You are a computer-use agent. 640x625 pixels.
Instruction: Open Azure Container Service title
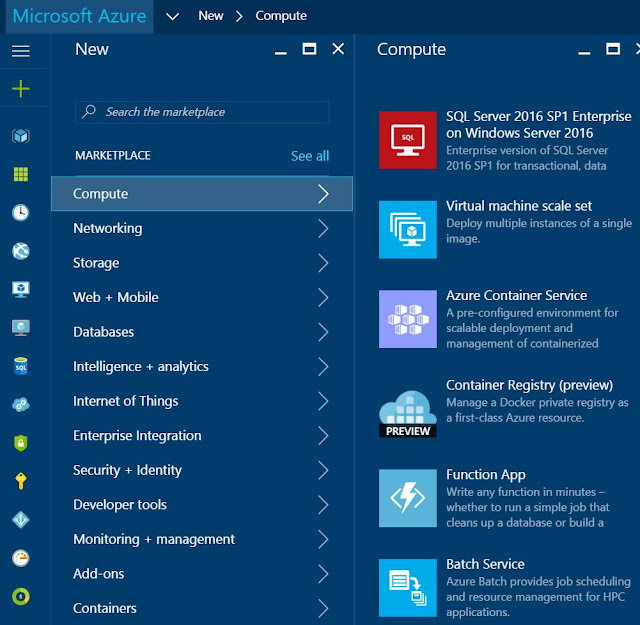point(516,295)
